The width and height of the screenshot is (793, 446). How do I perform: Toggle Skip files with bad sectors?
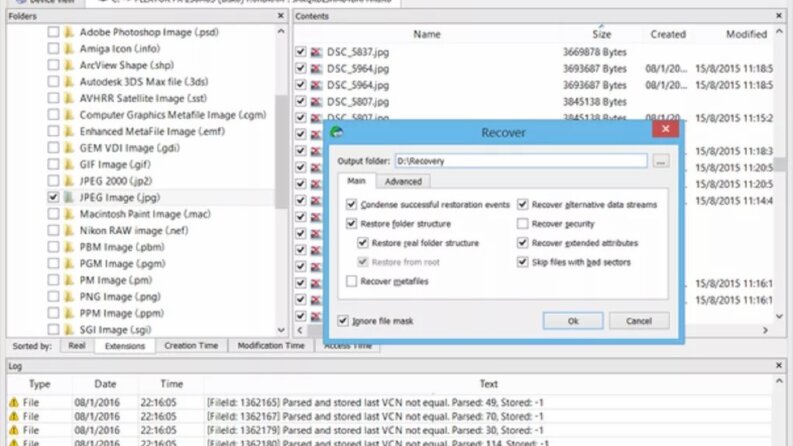pyautogui.click(x=522, y=262)
